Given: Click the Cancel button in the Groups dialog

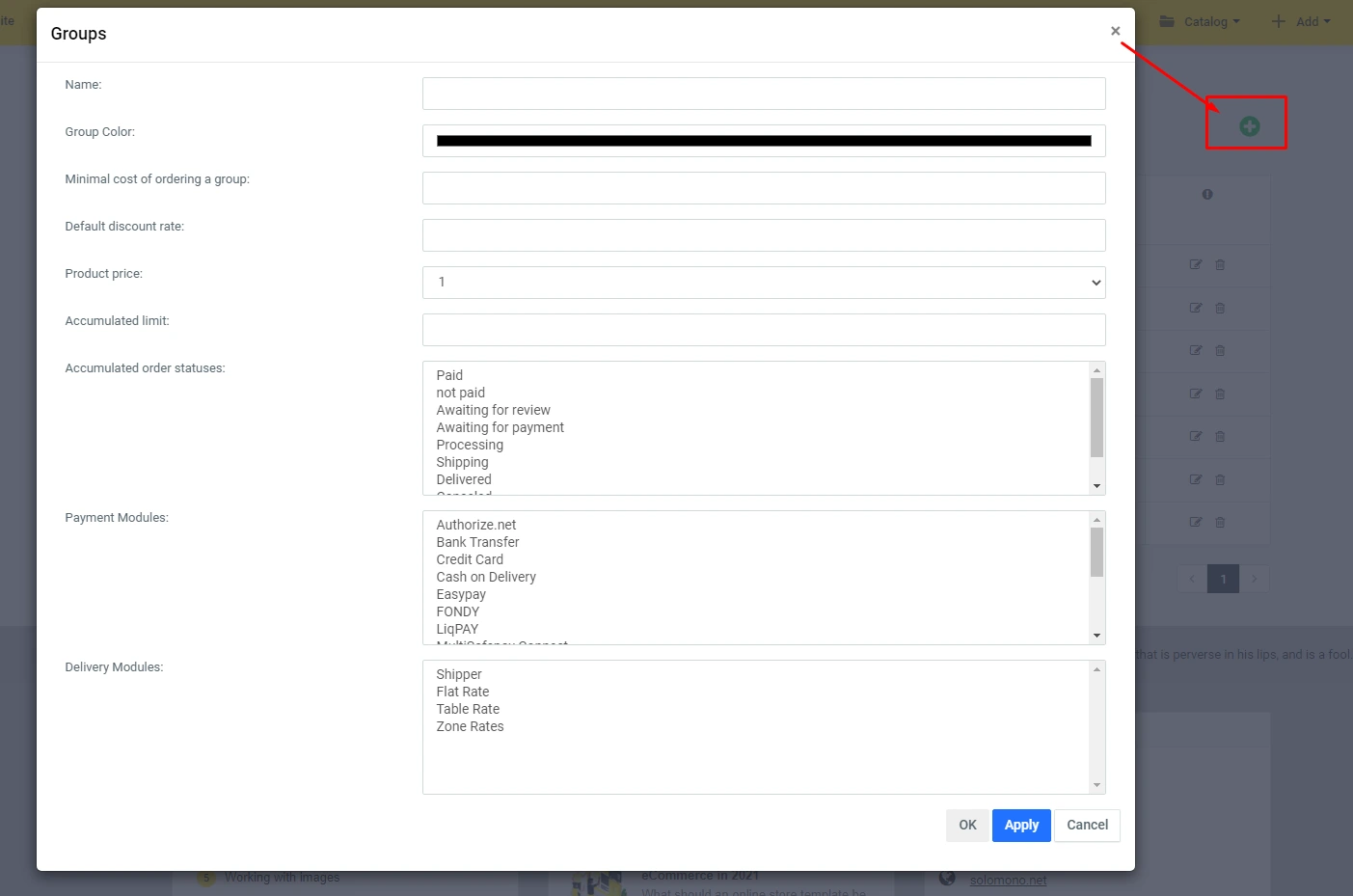Looking at the screenshot, I should (1087, 825).
